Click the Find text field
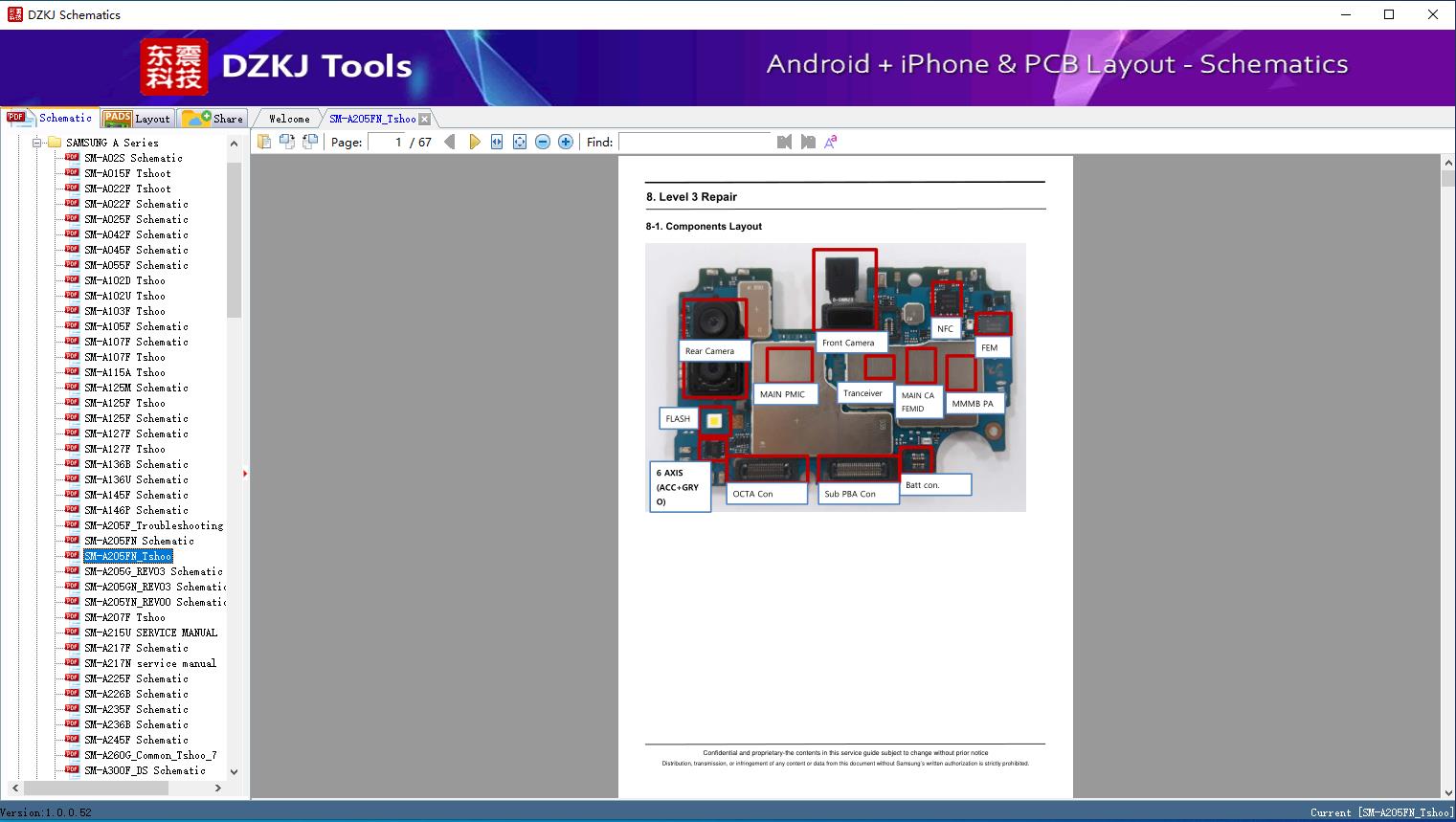This screenshot has height=822, width=1456. tap(694, 142)
